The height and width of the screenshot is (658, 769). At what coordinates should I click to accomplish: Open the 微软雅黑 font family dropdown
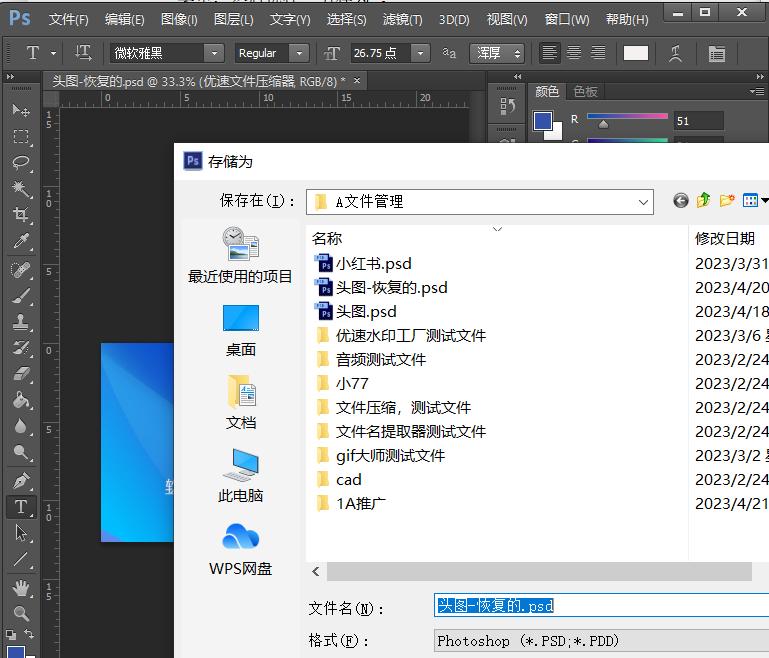tap(166, 53)
